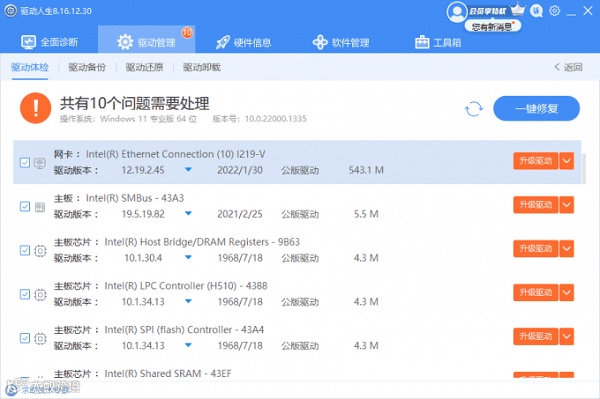Image resolution: width=600 pixels, height=399 pixels.
Task: Open settings gear in title bar
Action: coord(554,11)
